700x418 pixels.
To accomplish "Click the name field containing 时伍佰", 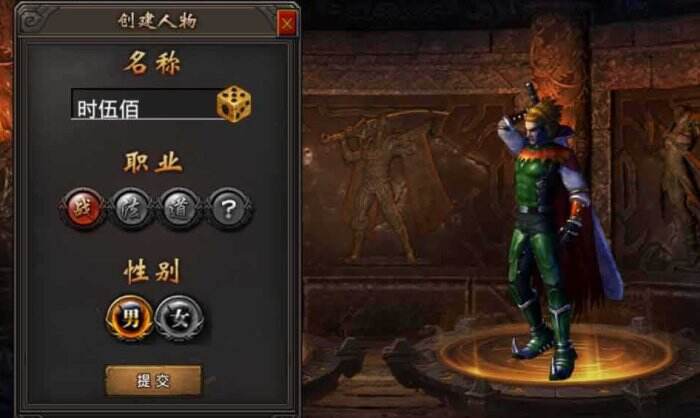I will tap(144, 104).
